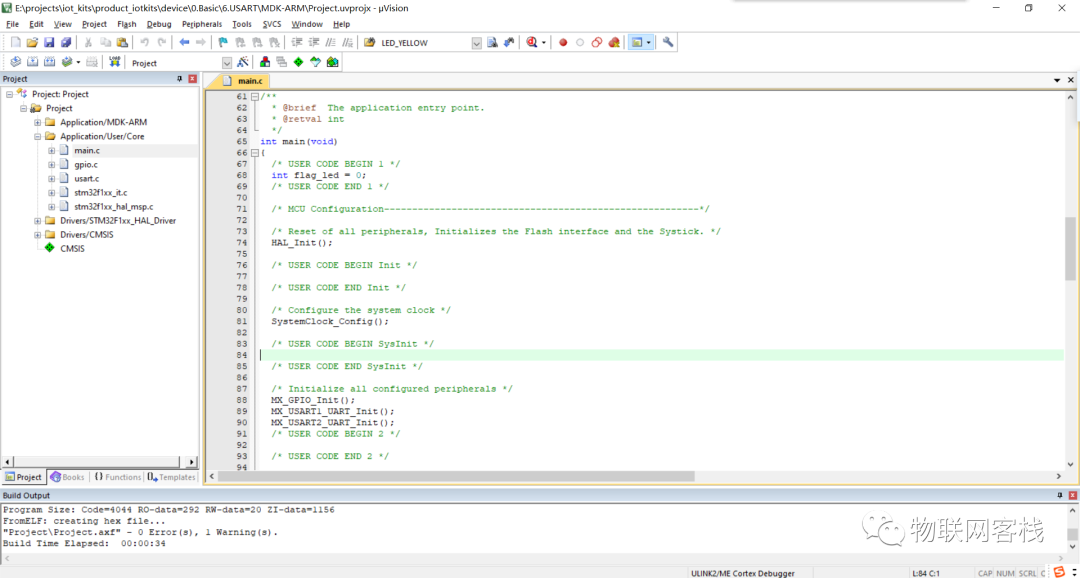
Task: Open the LED_YELLOW find combo dropdown
Action: (x=477, y=43)
